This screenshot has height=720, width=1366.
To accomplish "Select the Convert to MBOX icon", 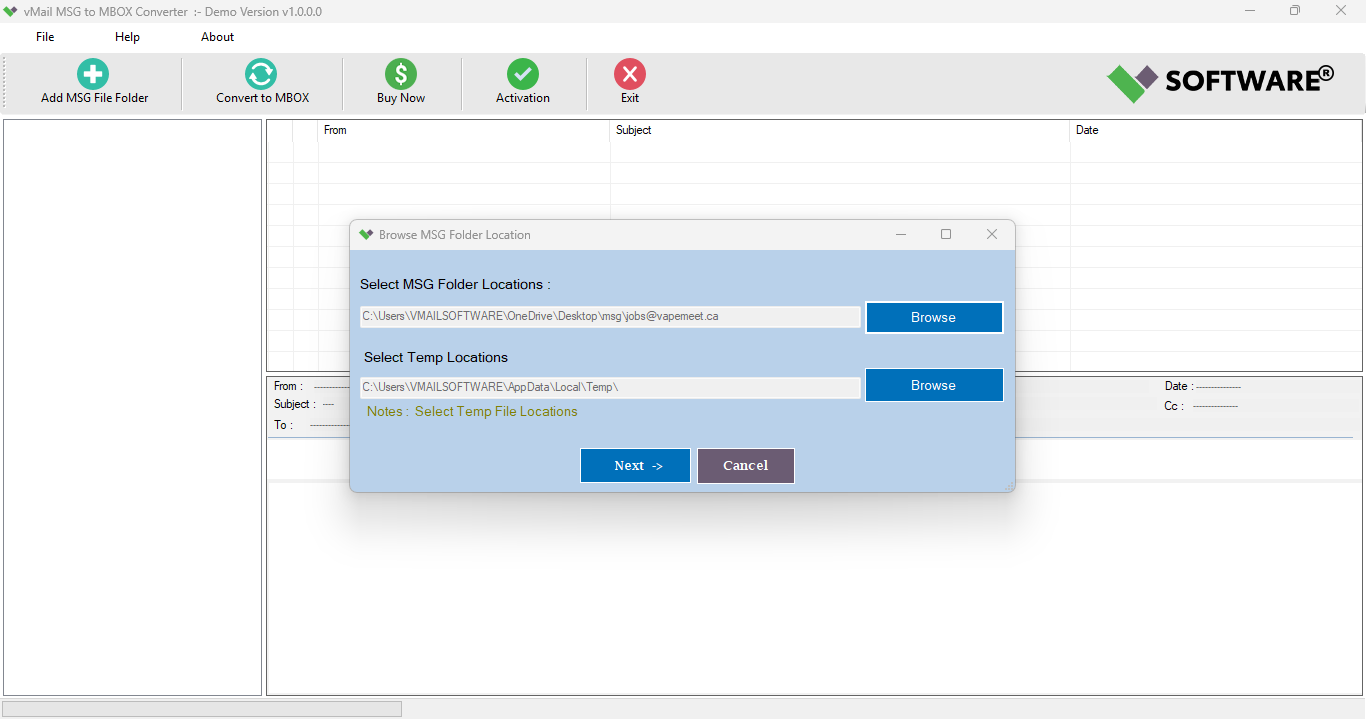I will [260, 74].
